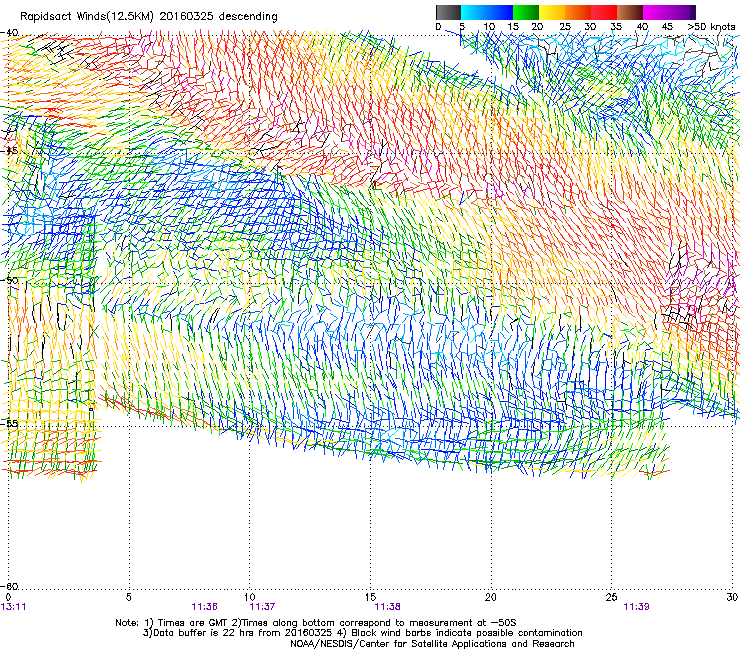The width and height of the screenshot is (740, 650).
Task: Select the '0' label under the legend bar
Action: 438,27
